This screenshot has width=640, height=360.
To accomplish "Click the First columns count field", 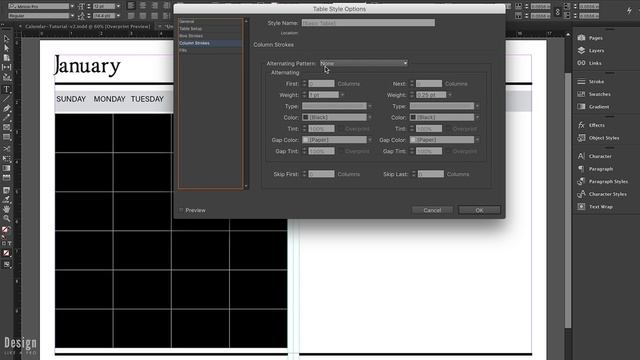I will (x=321, y=84).
